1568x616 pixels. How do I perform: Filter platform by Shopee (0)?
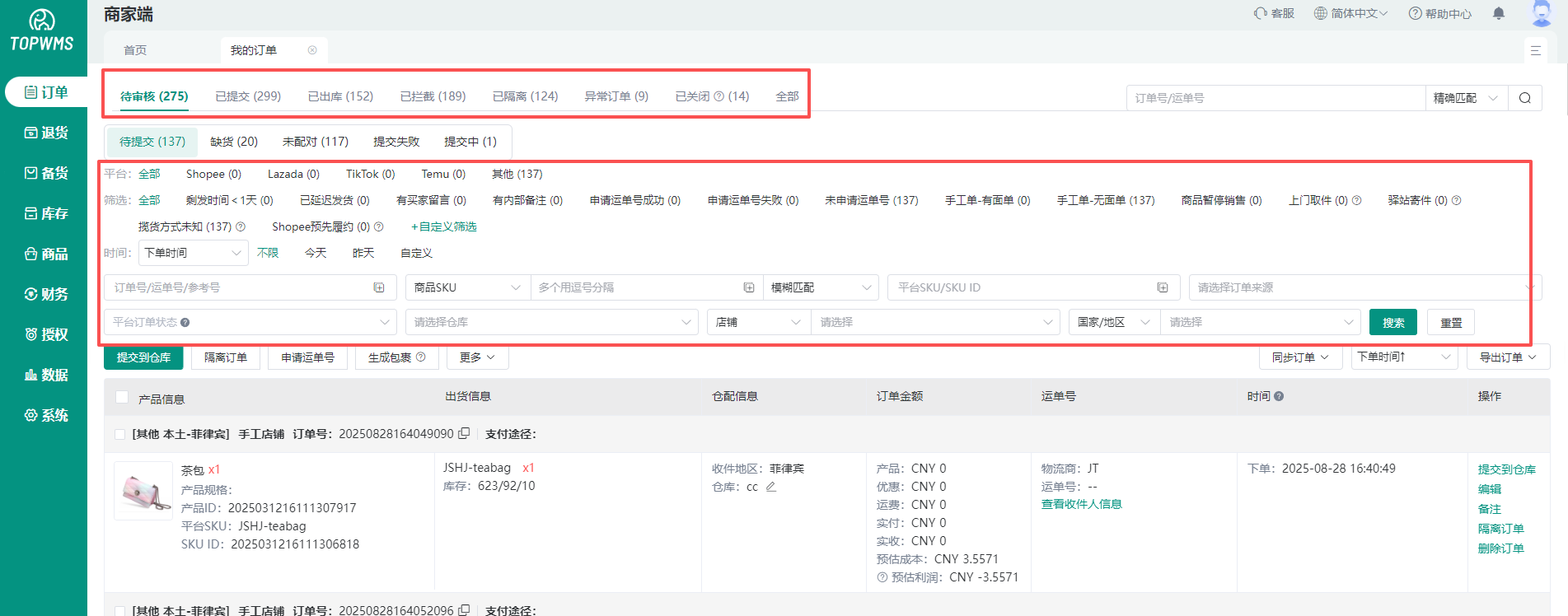coord(213,174)
